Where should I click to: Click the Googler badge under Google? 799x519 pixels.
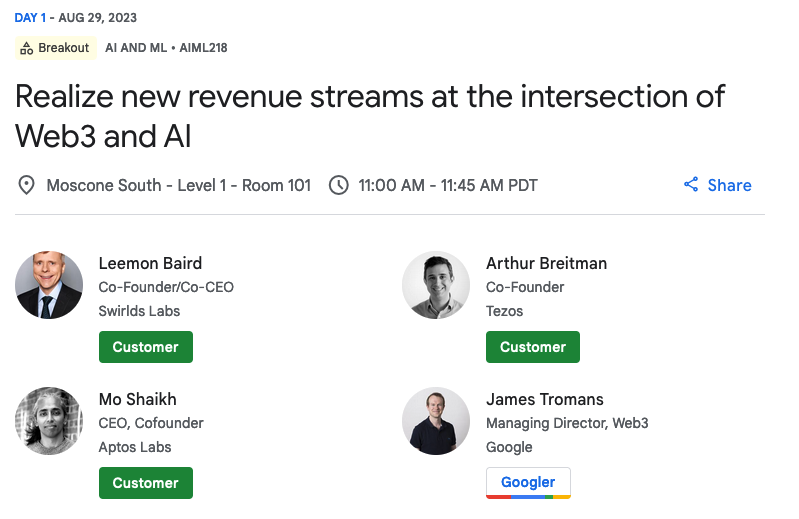point(528,482)
